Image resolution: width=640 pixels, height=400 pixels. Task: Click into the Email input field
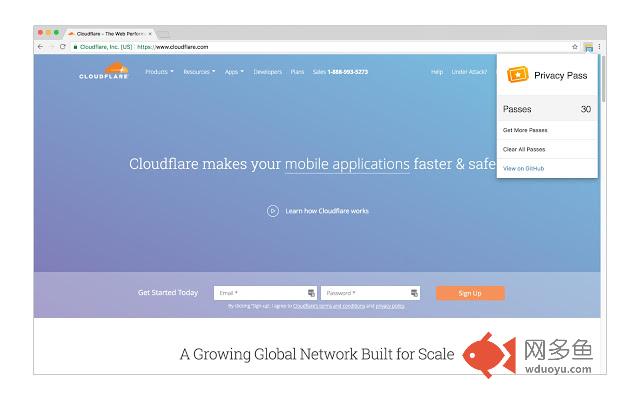(x=260, y=293)
